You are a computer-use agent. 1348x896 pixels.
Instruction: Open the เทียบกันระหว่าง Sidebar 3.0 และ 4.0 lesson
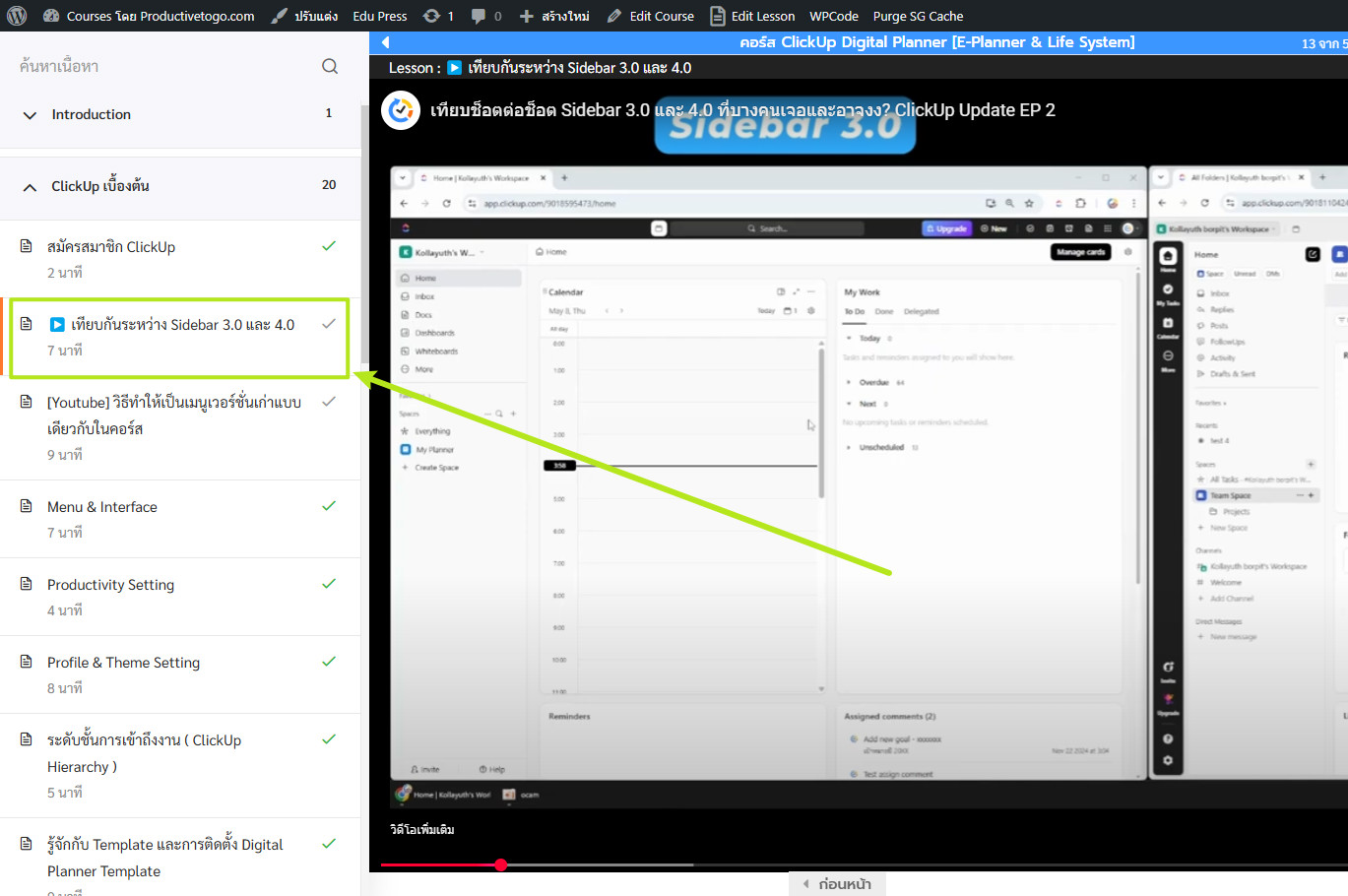[183, 325]
